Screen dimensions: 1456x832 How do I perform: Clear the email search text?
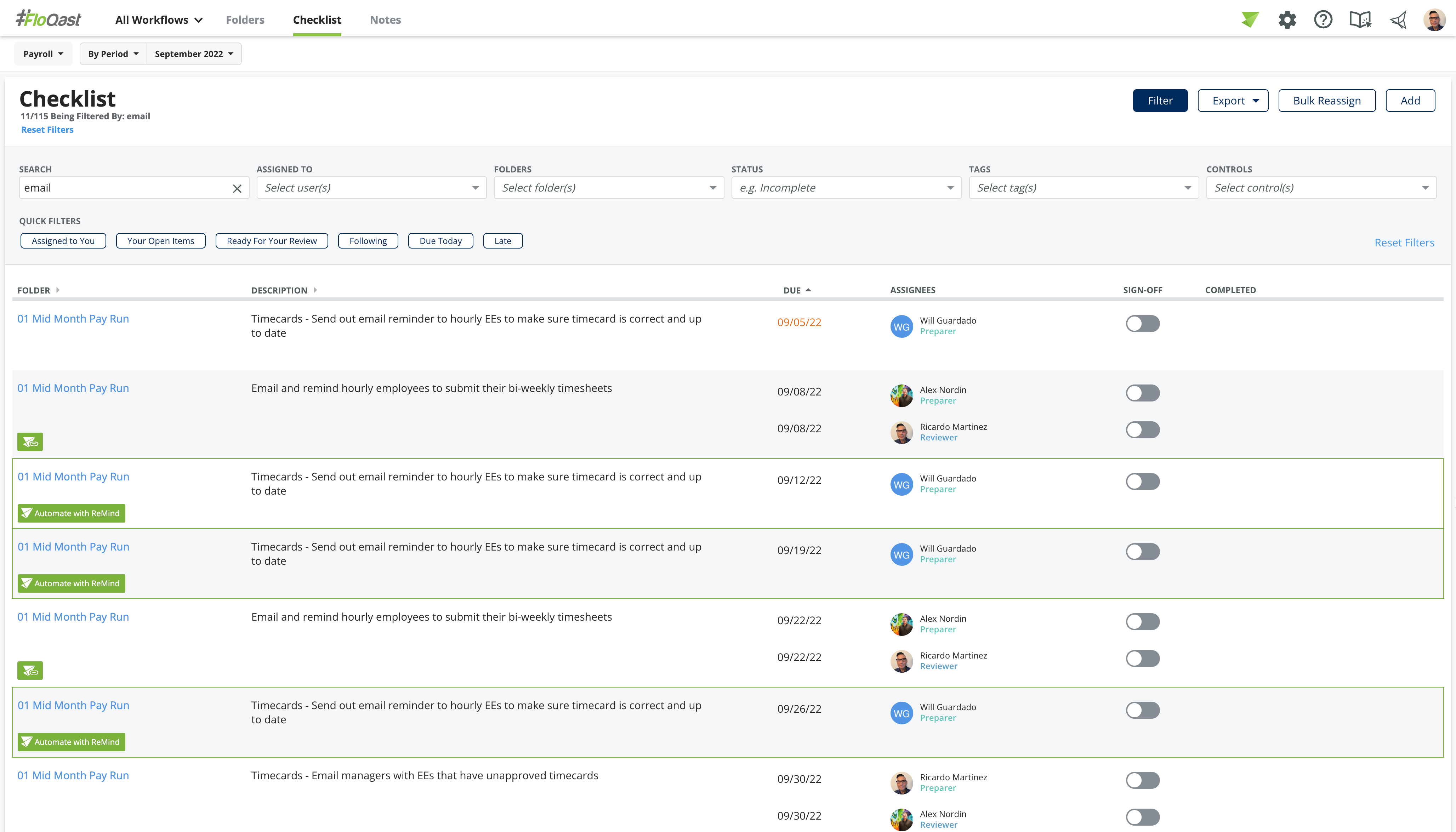[237, 189]
